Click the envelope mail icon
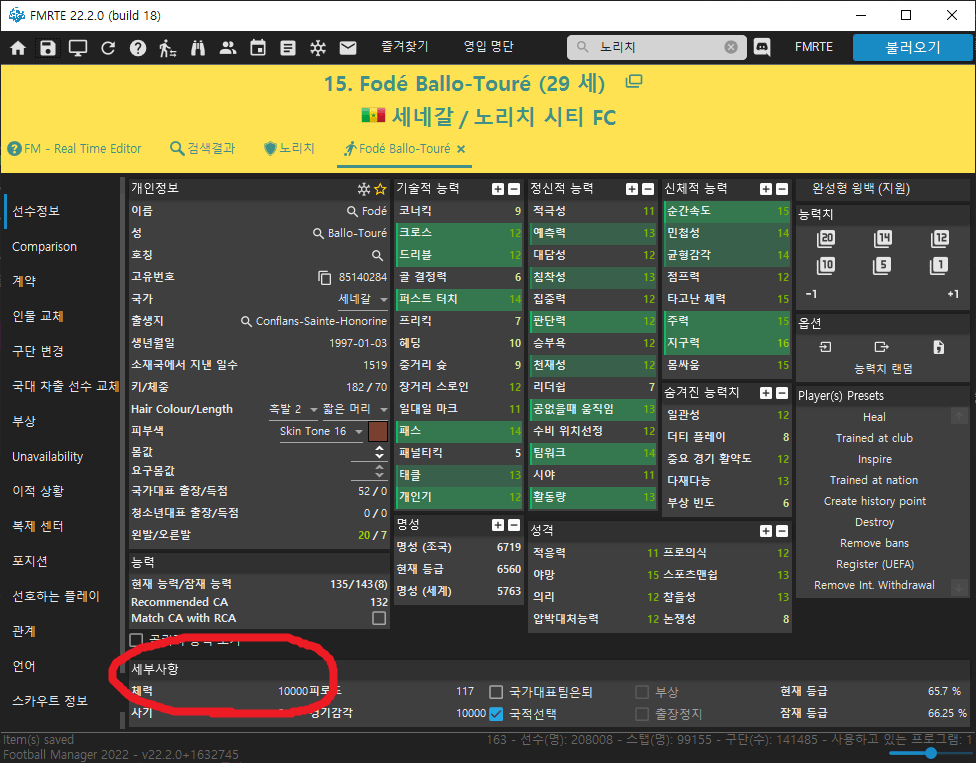Viewport: 976px width, 763px height. click(x=348, y=48)
